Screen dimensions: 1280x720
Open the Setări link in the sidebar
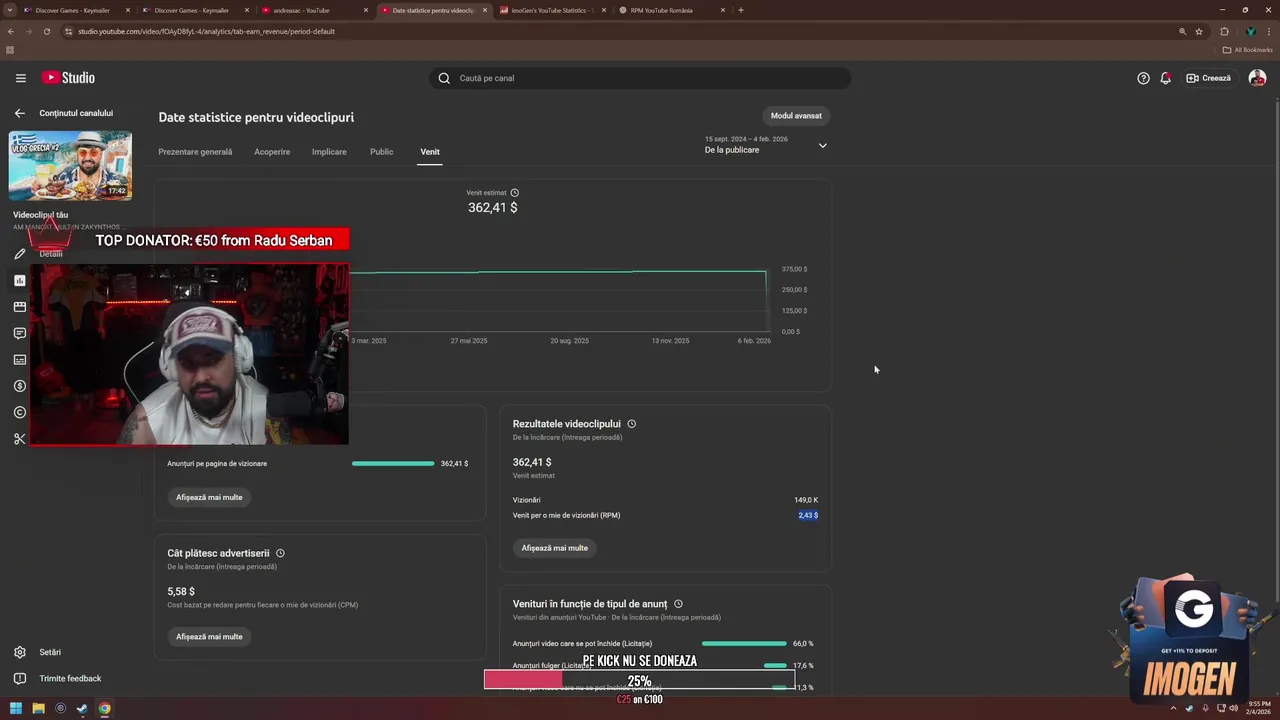pyautogui.click(x=50, y=652)
